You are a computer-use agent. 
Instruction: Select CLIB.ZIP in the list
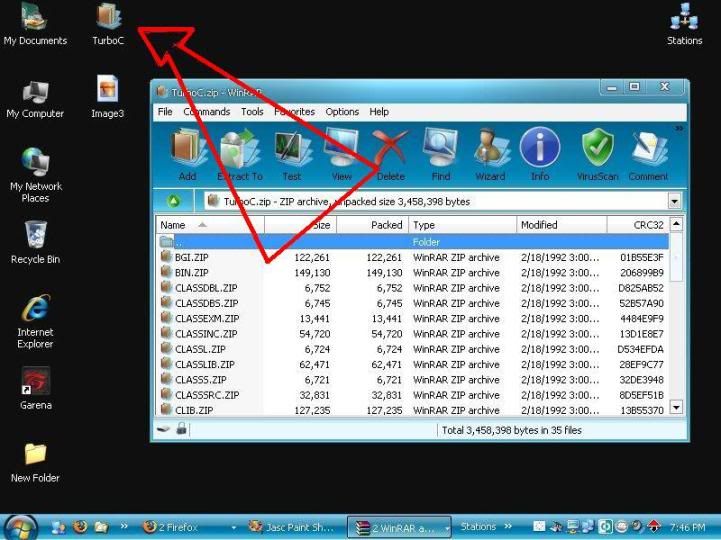tap(412, 410)
